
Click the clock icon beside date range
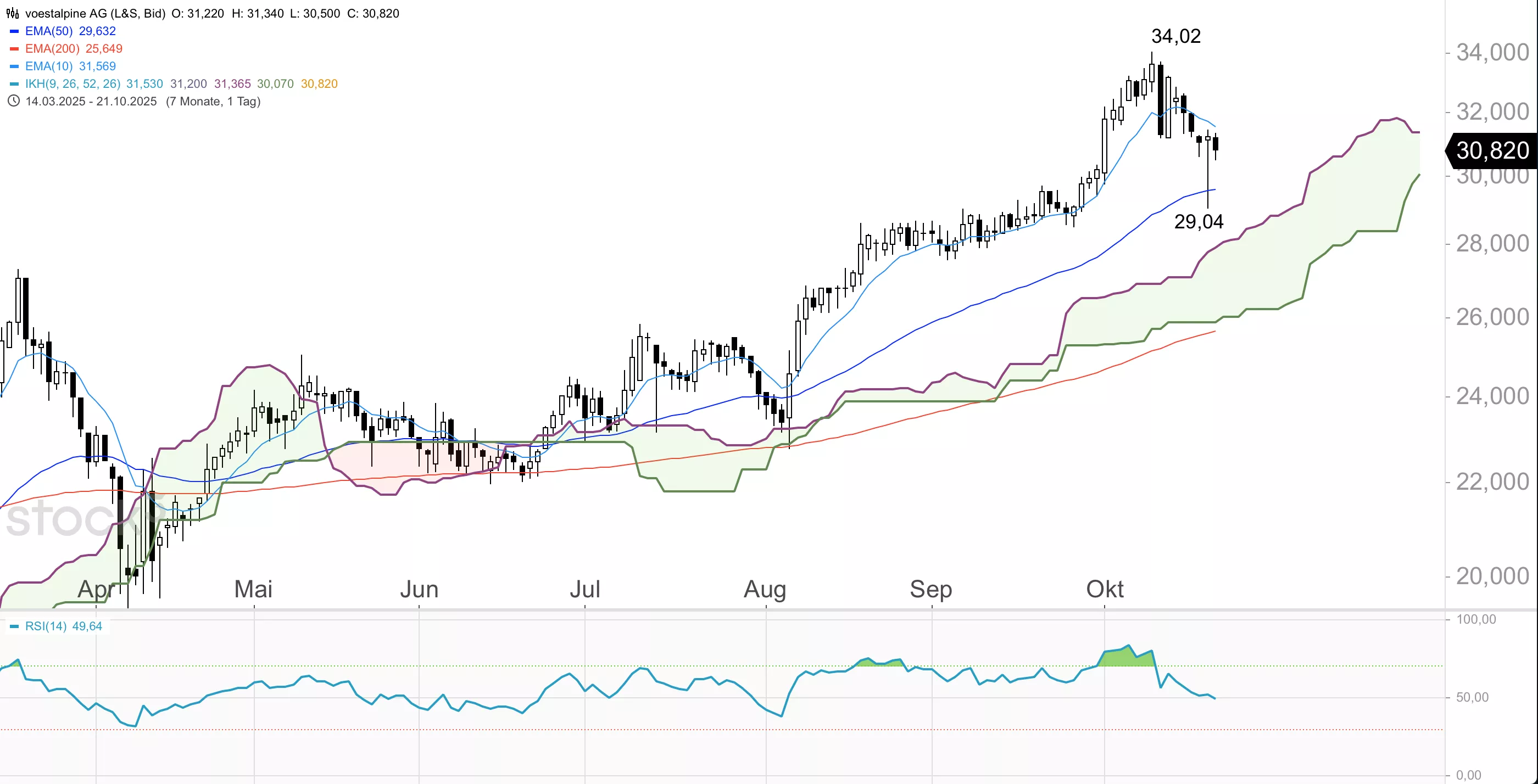point(13,102)
